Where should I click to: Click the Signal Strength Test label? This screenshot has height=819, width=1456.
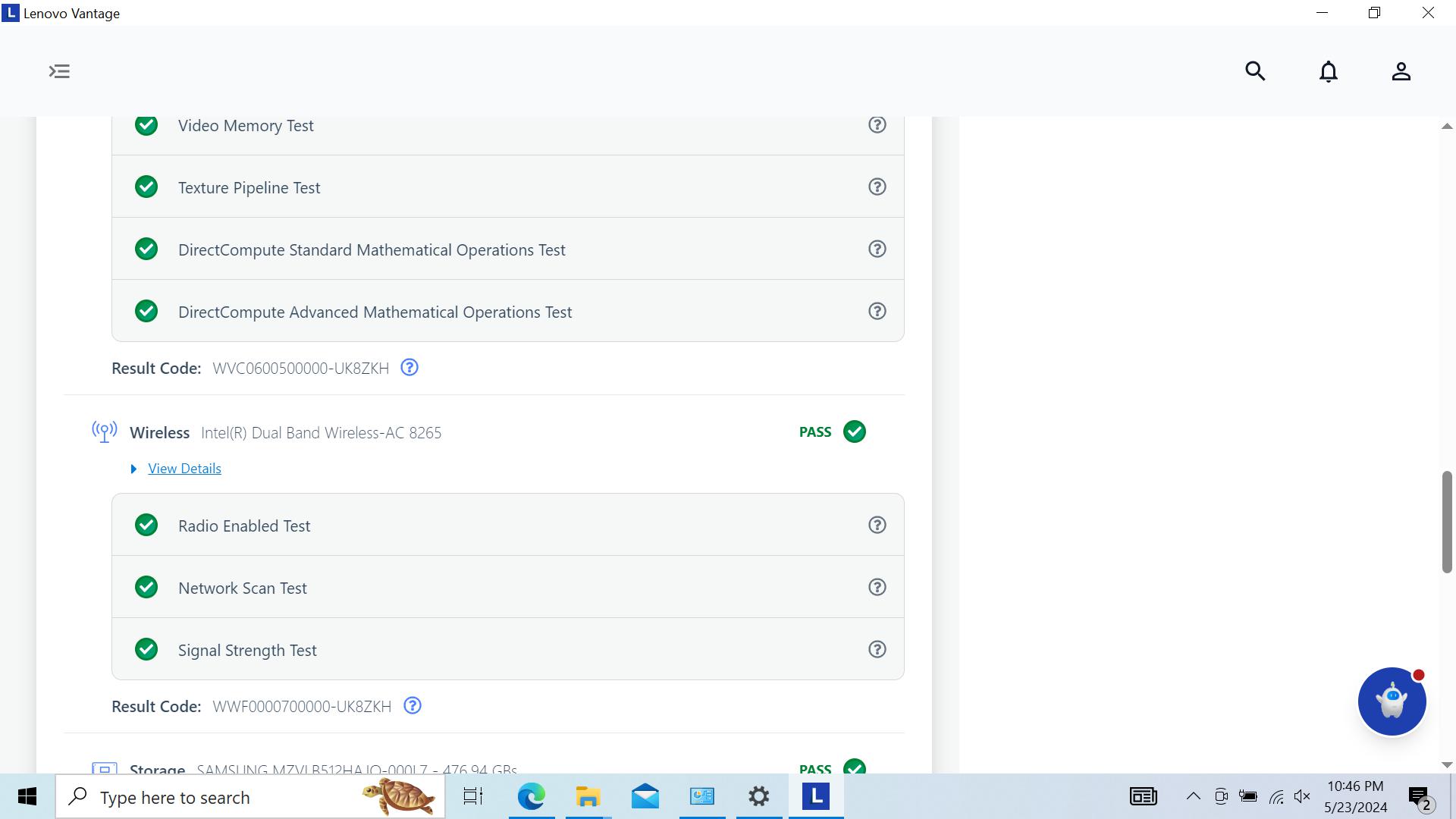(247, 651)
